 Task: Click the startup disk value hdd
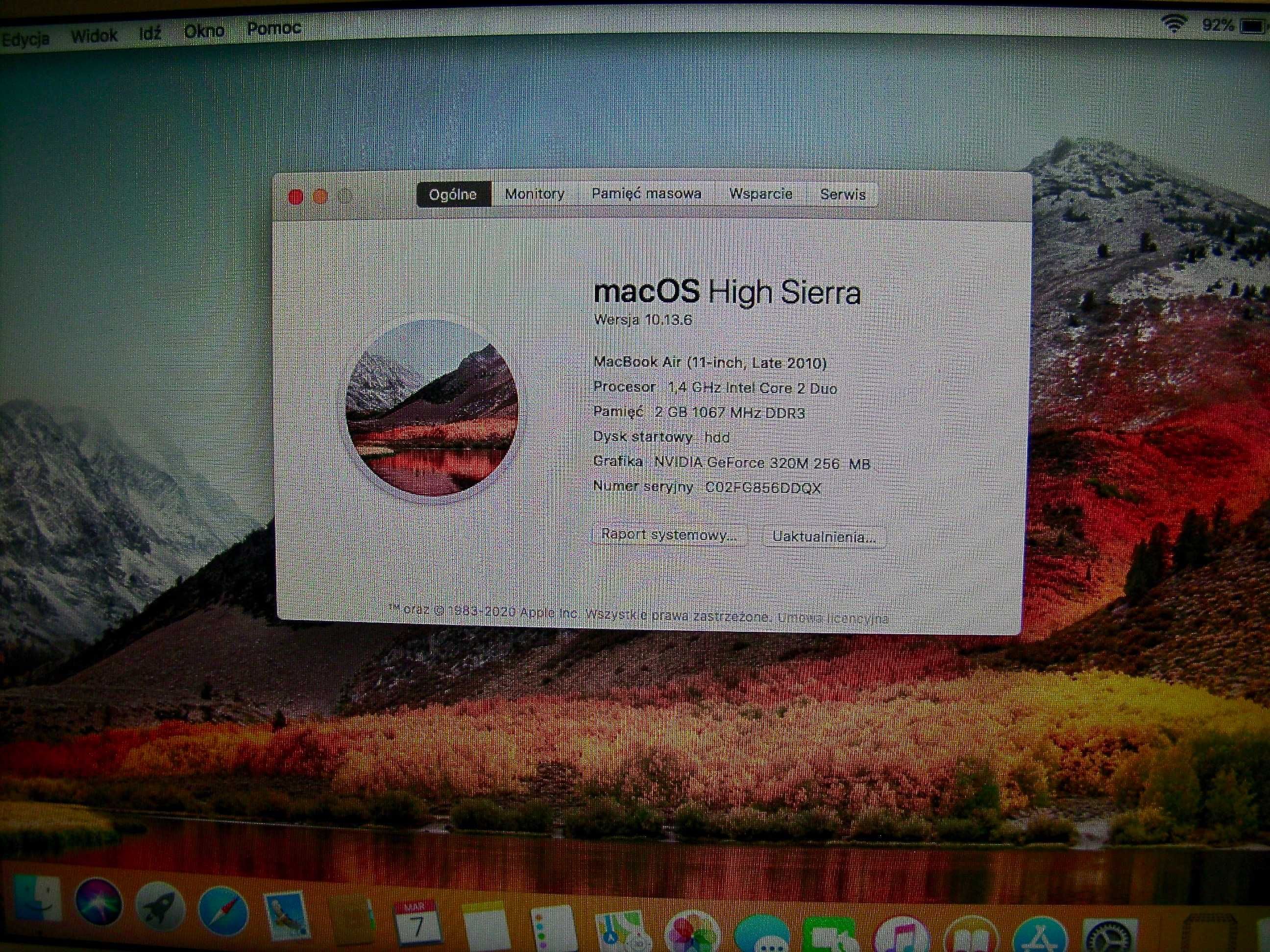tap(717, 437)
